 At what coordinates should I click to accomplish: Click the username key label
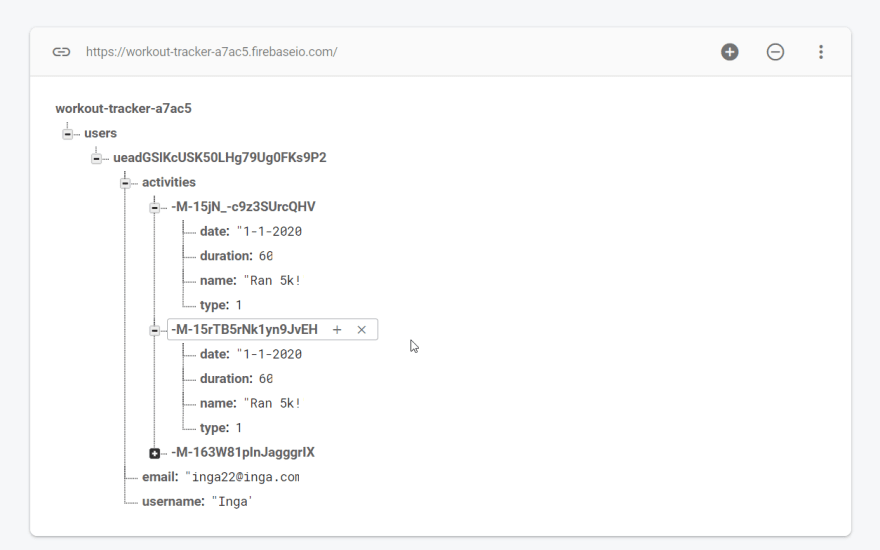173,502
